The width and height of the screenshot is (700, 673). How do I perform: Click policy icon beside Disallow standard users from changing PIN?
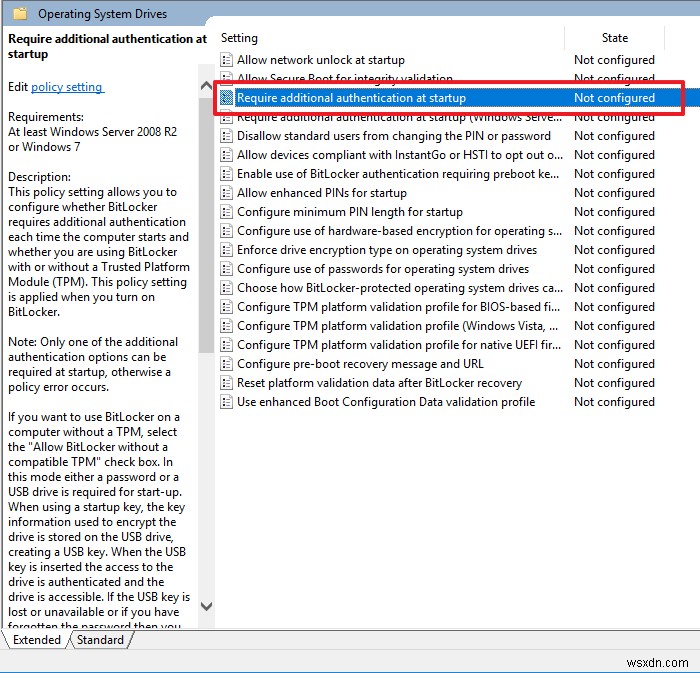(227, 136)
